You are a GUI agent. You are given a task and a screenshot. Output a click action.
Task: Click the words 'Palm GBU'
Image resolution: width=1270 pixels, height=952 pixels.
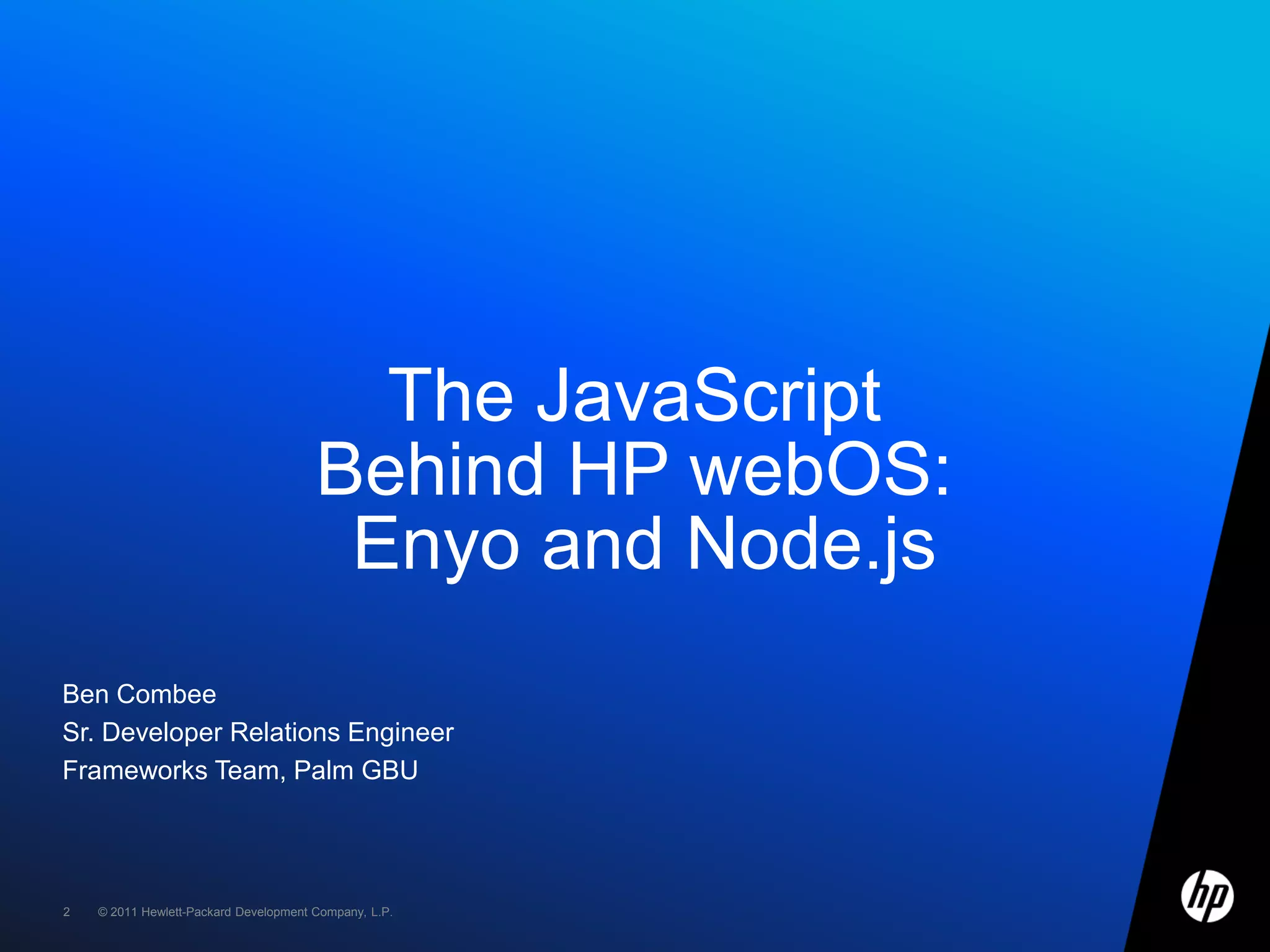pyautogui.click(x=355, y=770)
